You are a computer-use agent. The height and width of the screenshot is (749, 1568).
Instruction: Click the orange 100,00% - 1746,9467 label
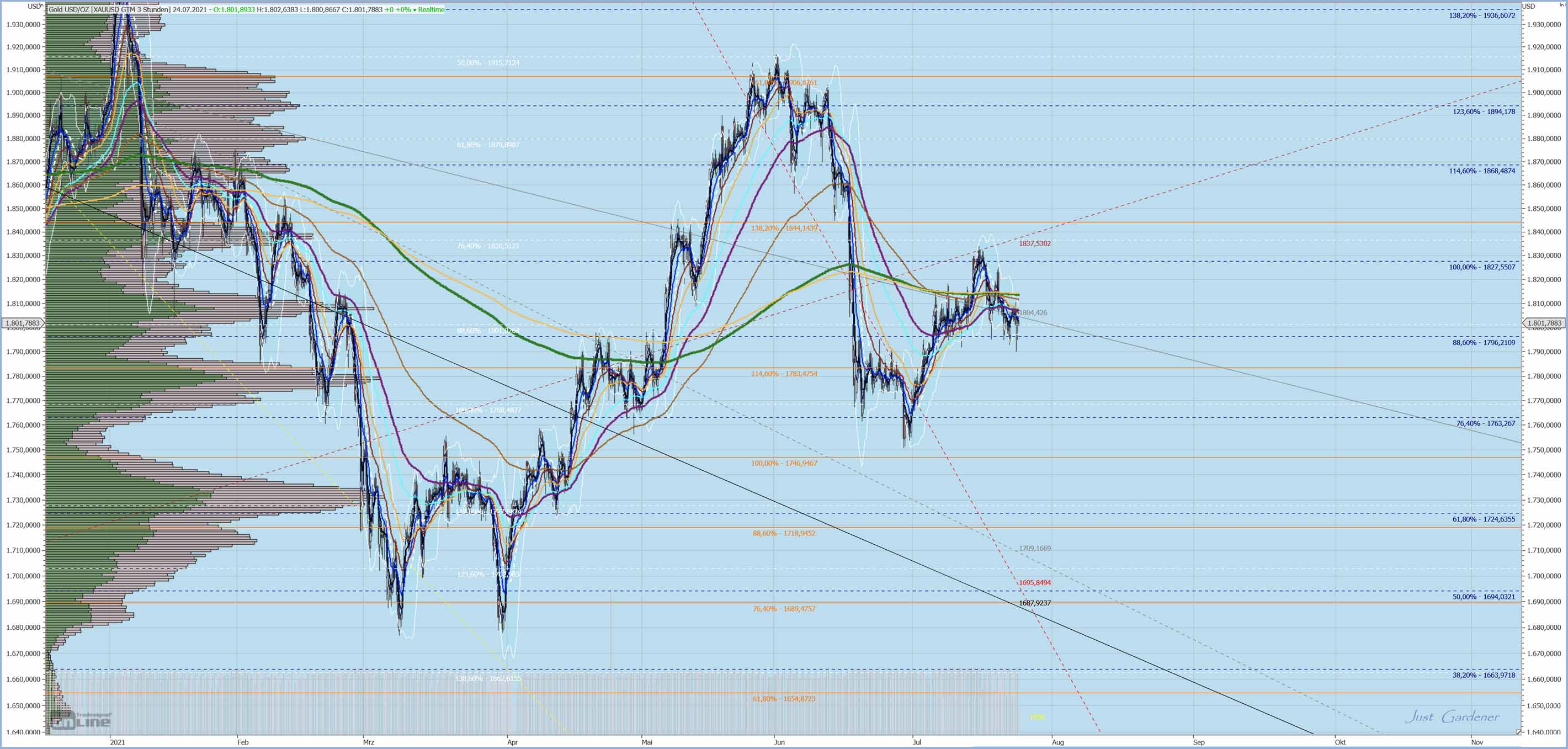(784, 464)
